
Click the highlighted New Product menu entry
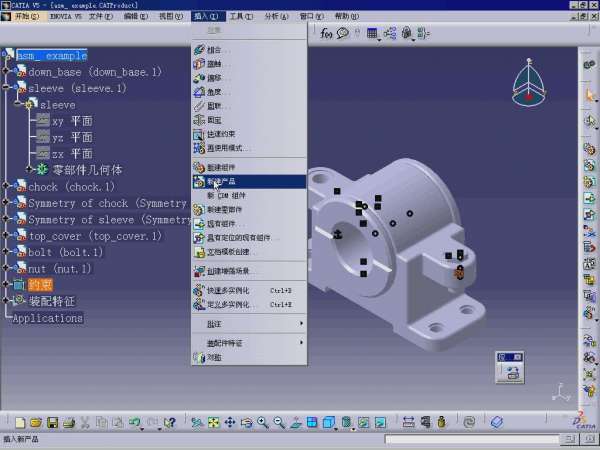pyautogui.click(x=249, y=181)
